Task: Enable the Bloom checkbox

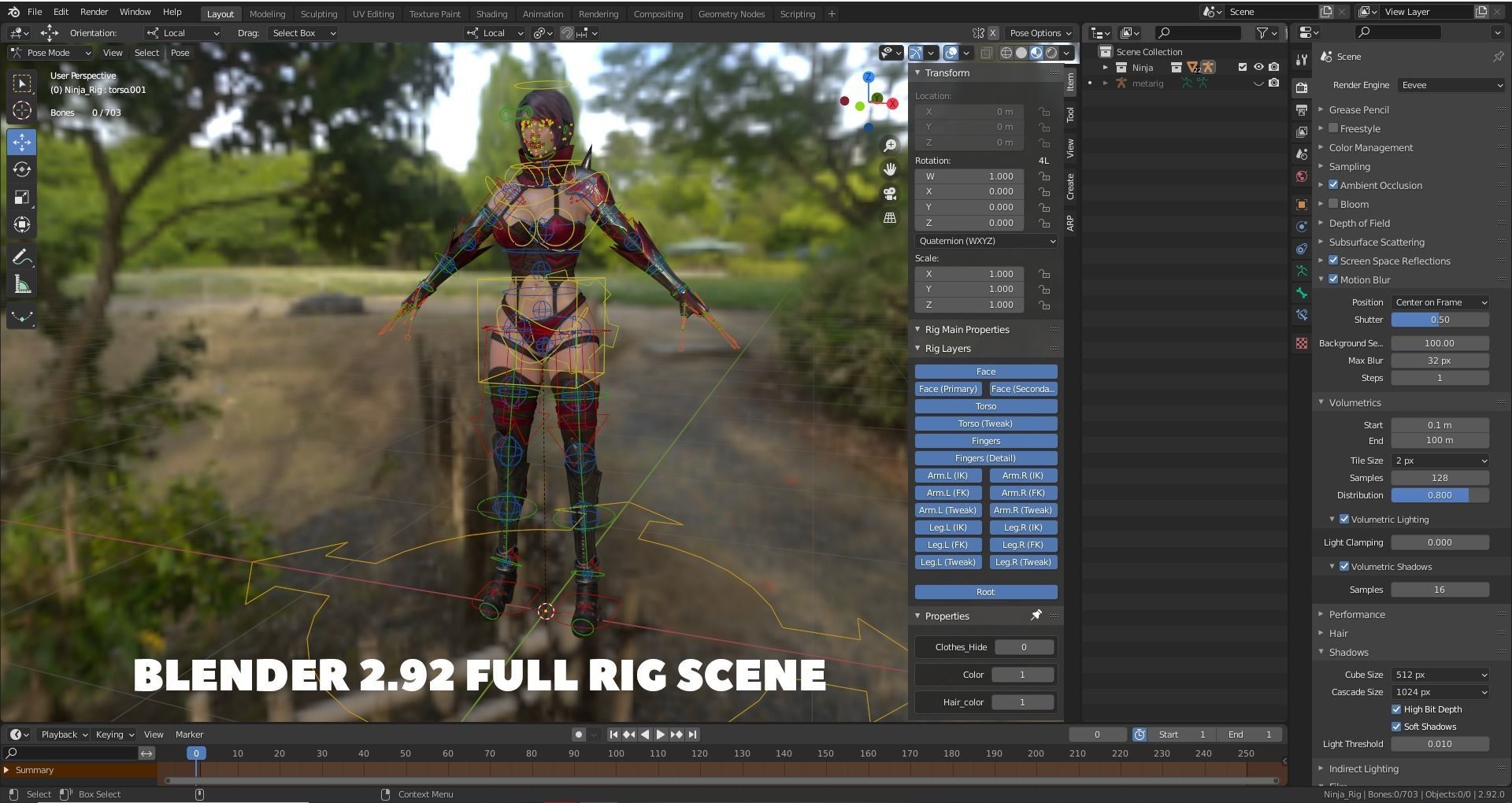Action: 1333,204
